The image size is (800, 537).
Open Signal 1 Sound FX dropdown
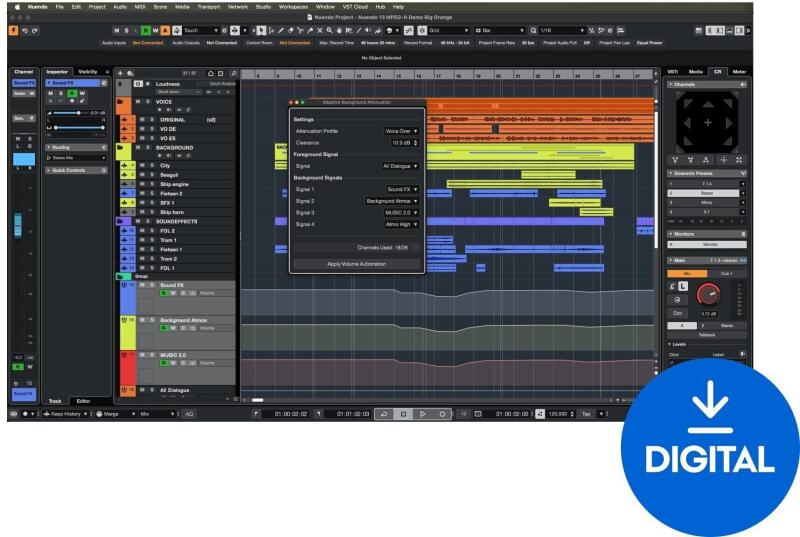(402, 189)
